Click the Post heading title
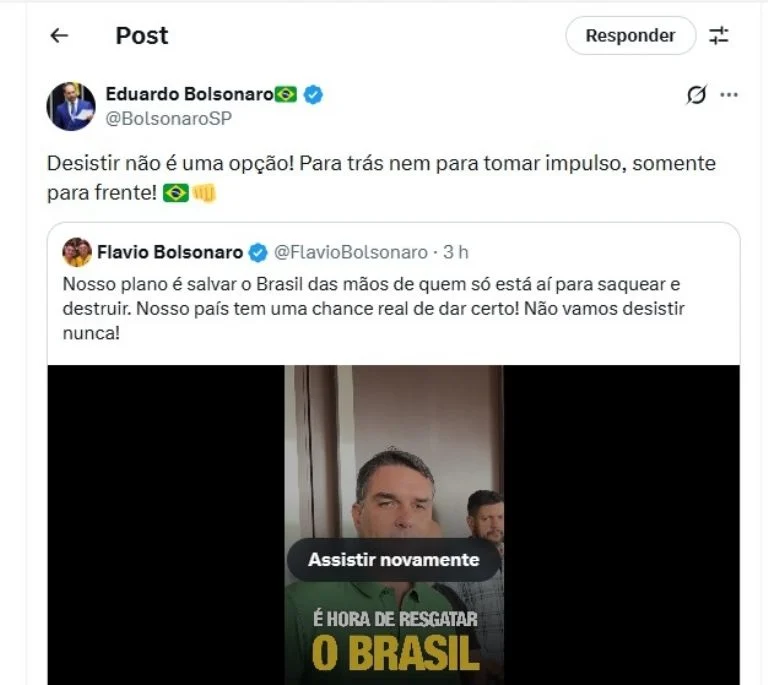 142,35
